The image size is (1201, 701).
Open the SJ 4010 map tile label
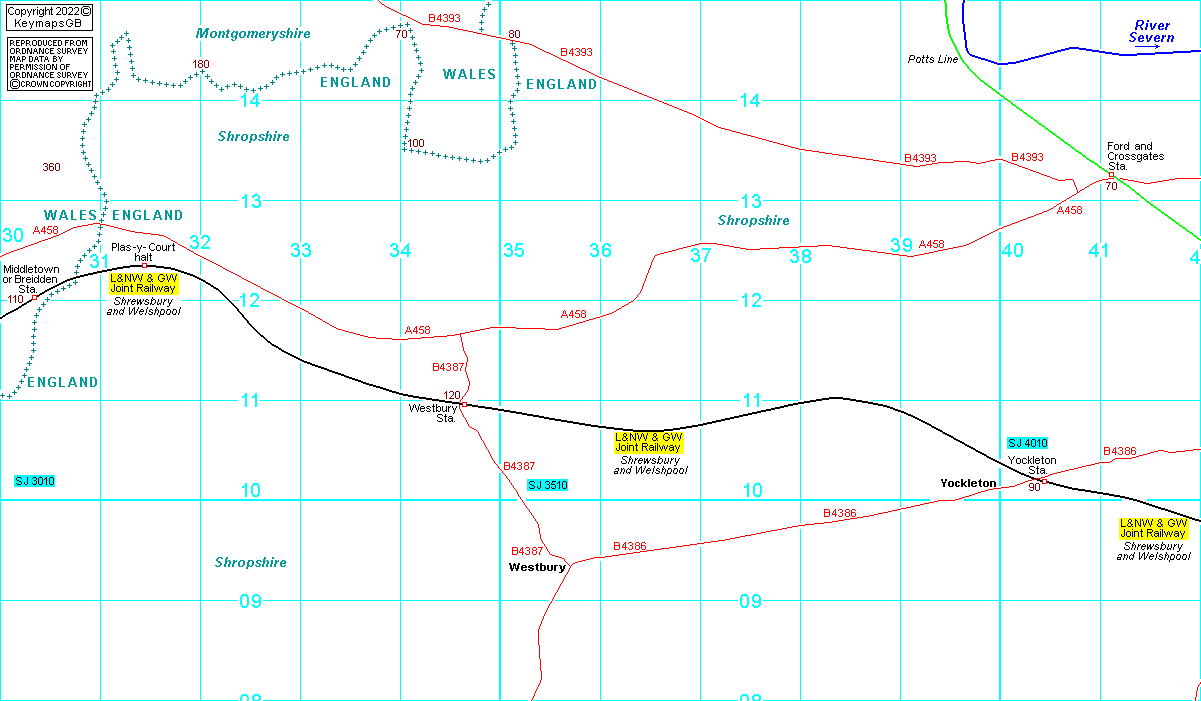(1027, 443)
